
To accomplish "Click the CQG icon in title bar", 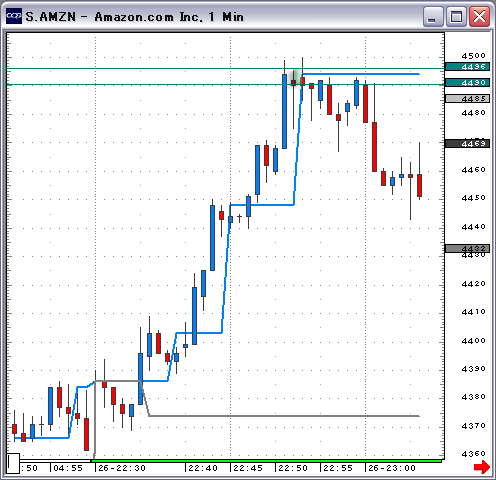I will pos(14,16).
